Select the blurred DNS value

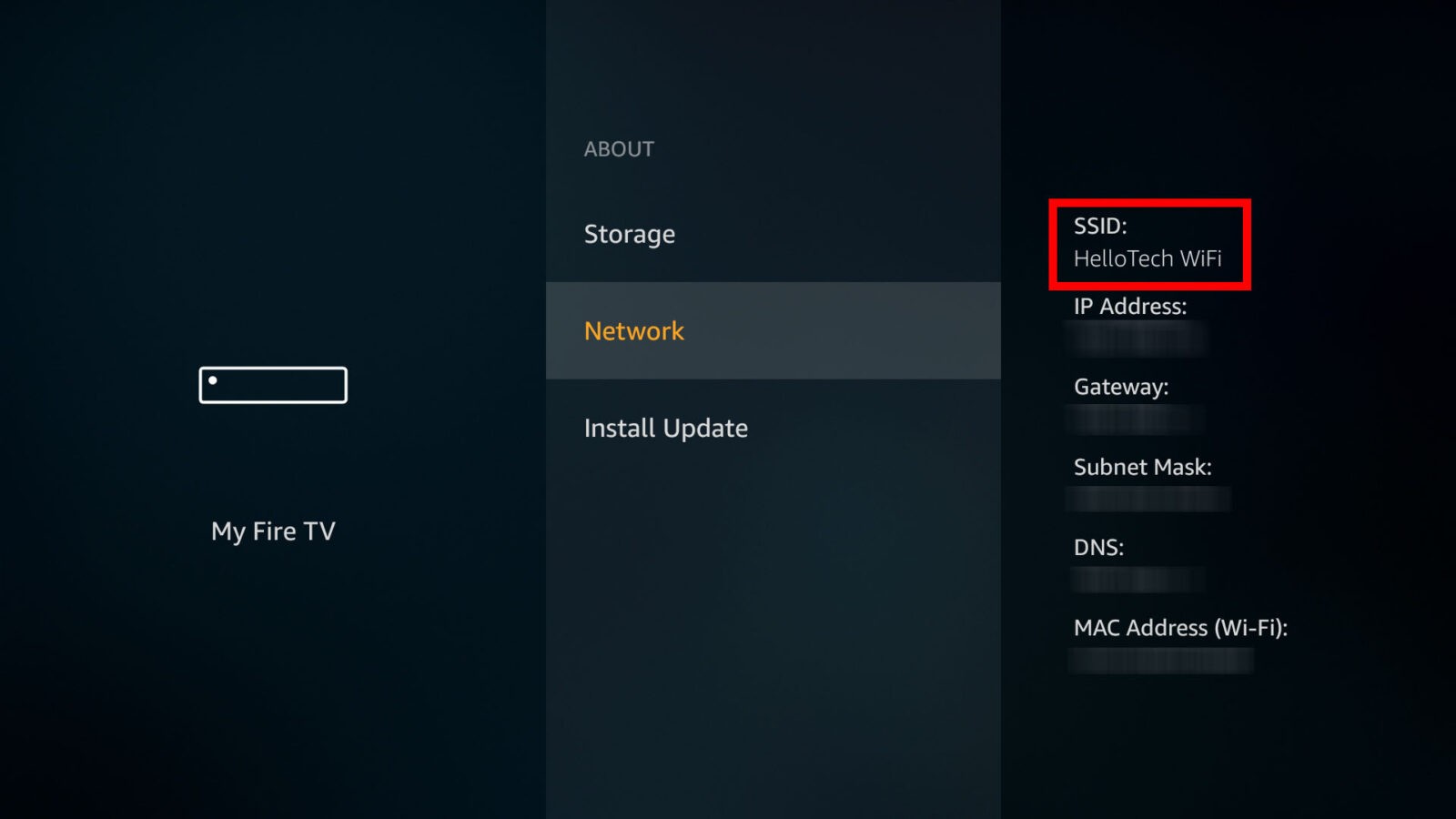1137,580
